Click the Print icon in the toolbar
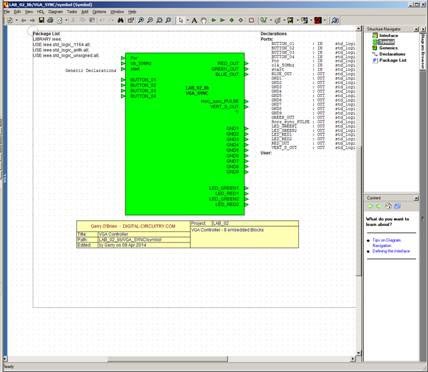The width and height of the screenshot is (428, 372). [x=50, y=20]
